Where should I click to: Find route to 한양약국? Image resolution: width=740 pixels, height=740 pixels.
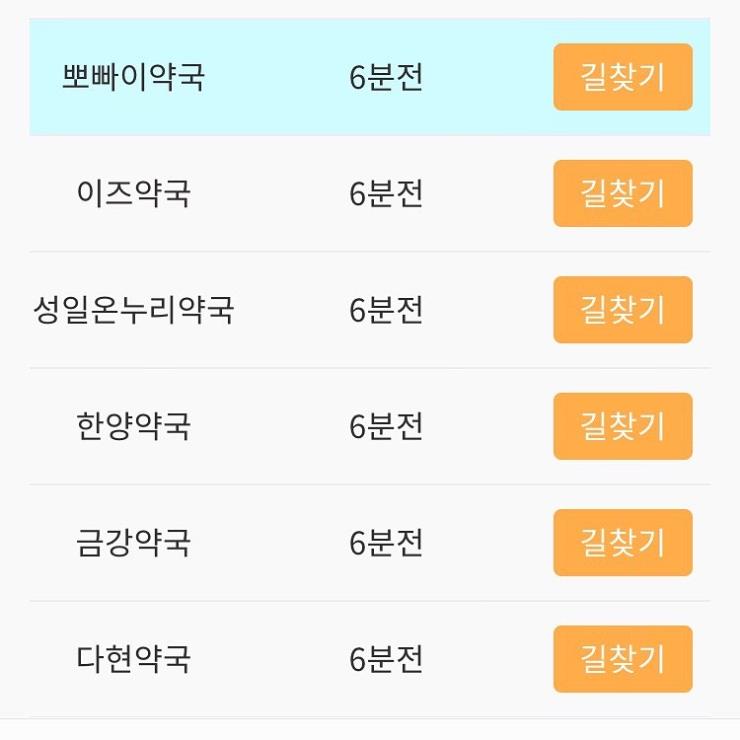tap(622, 426)
